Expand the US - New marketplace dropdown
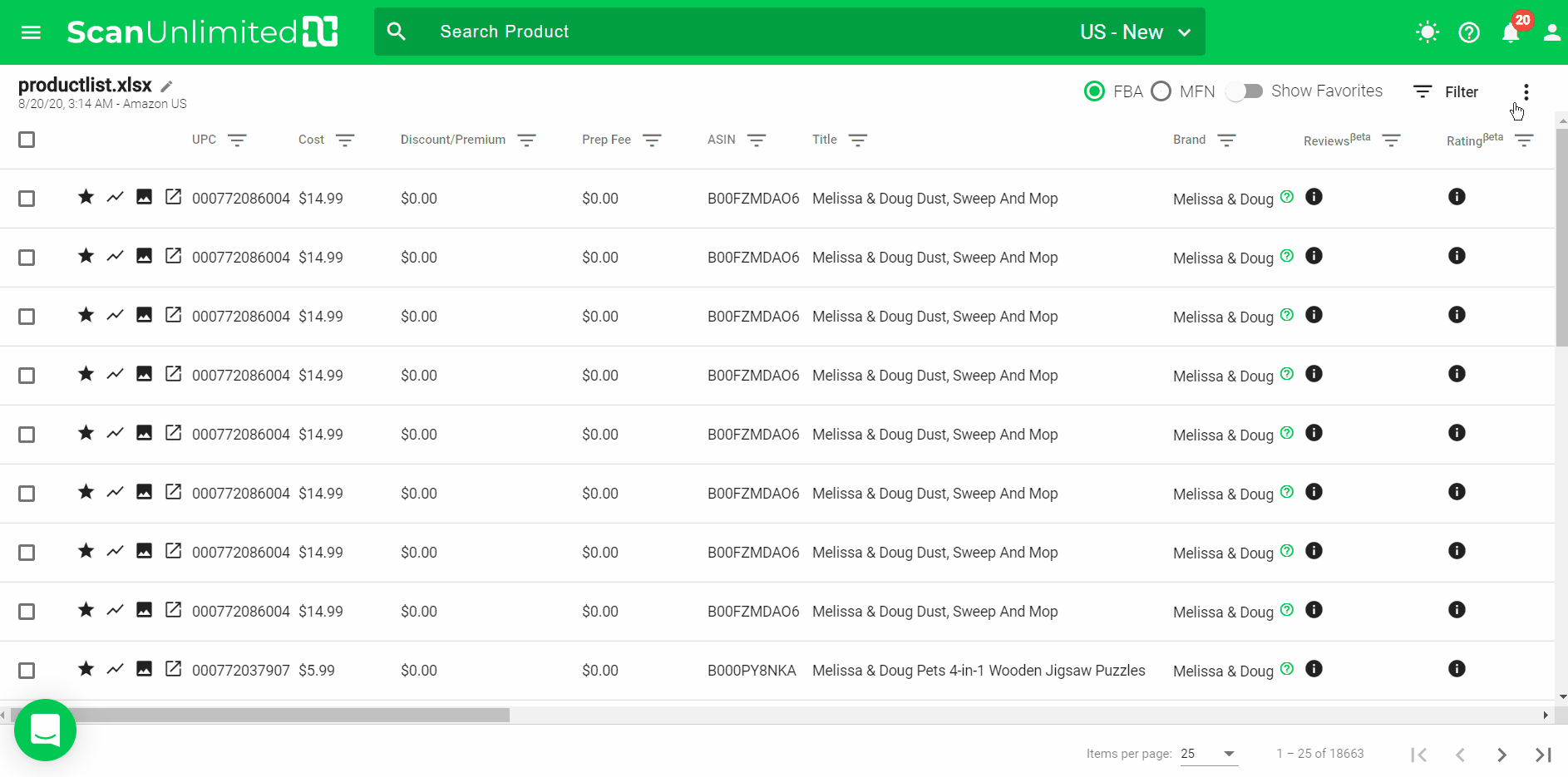The height and width of the screenshot is (777, 1568). click(x=1136, y=32)
